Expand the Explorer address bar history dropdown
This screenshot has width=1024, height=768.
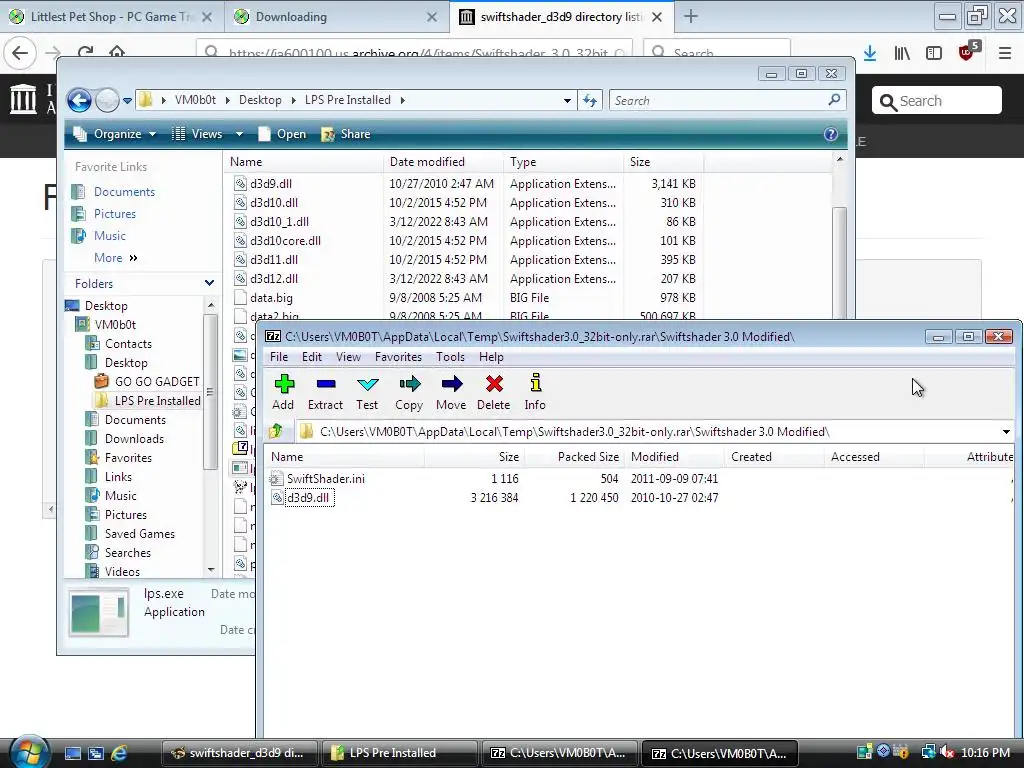[x=567, y=101]
